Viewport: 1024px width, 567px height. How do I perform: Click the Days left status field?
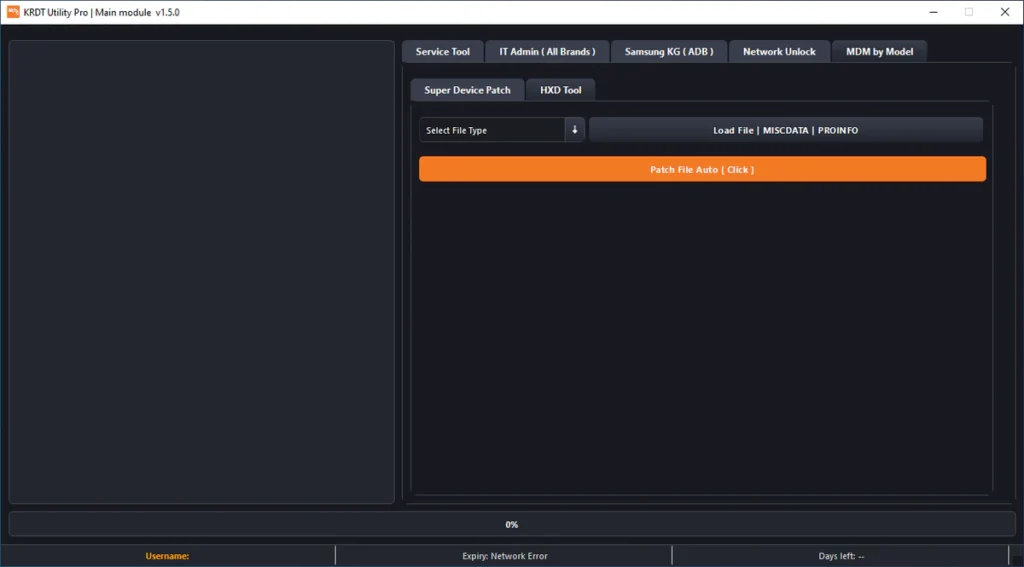[840, 556]
